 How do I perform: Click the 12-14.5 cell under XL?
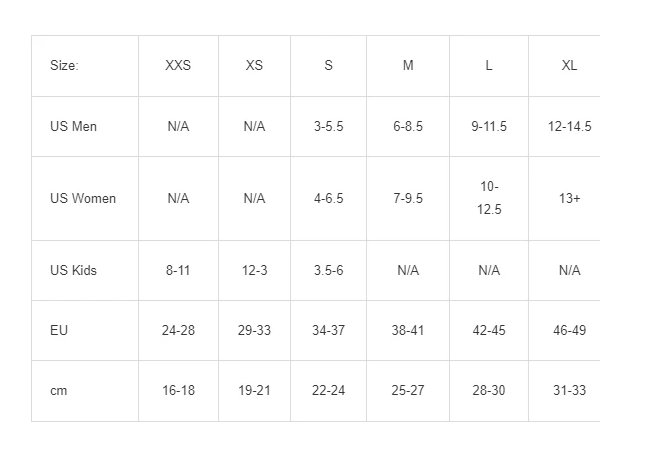pyautogui.click(x=569, y=126)
